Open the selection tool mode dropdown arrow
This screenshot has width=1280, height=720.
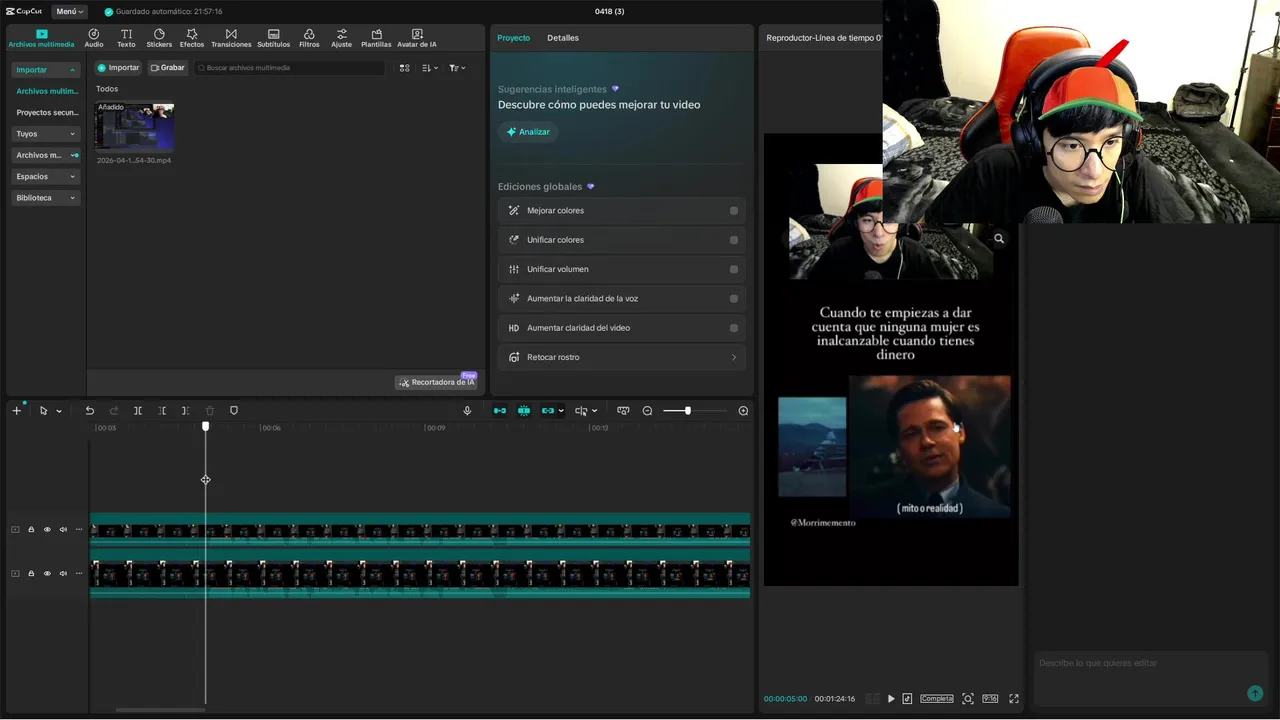point(59,411)
